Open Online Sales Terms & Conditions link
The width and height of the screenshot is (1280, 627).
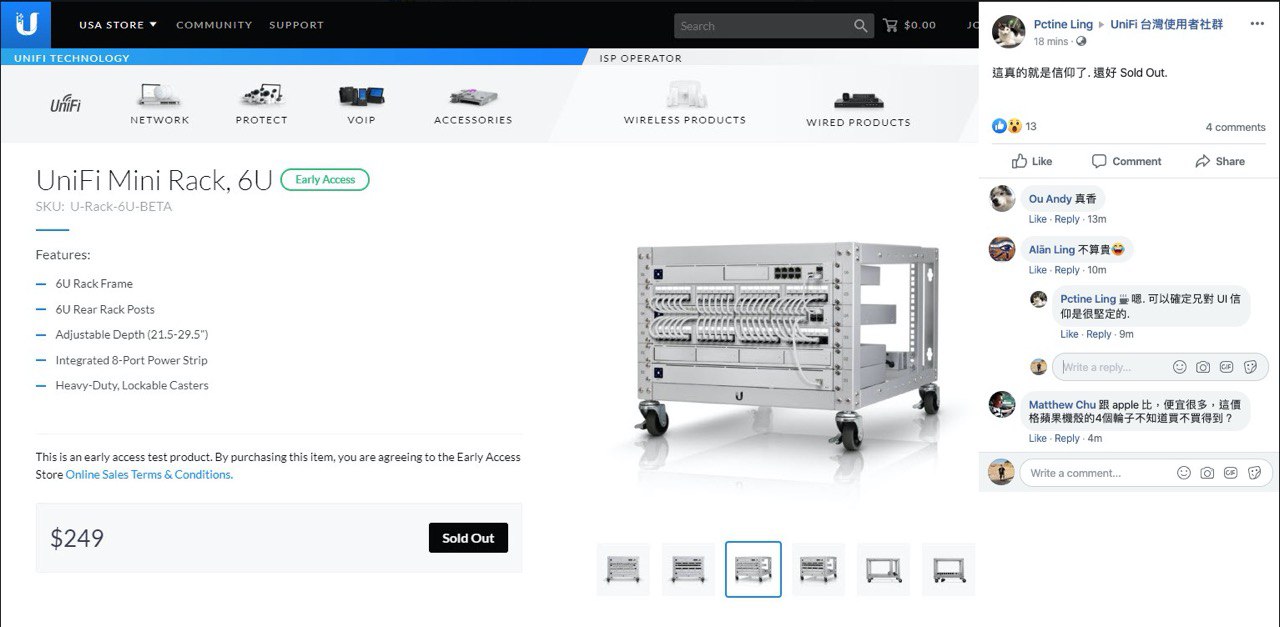click(x=149, y=475)
